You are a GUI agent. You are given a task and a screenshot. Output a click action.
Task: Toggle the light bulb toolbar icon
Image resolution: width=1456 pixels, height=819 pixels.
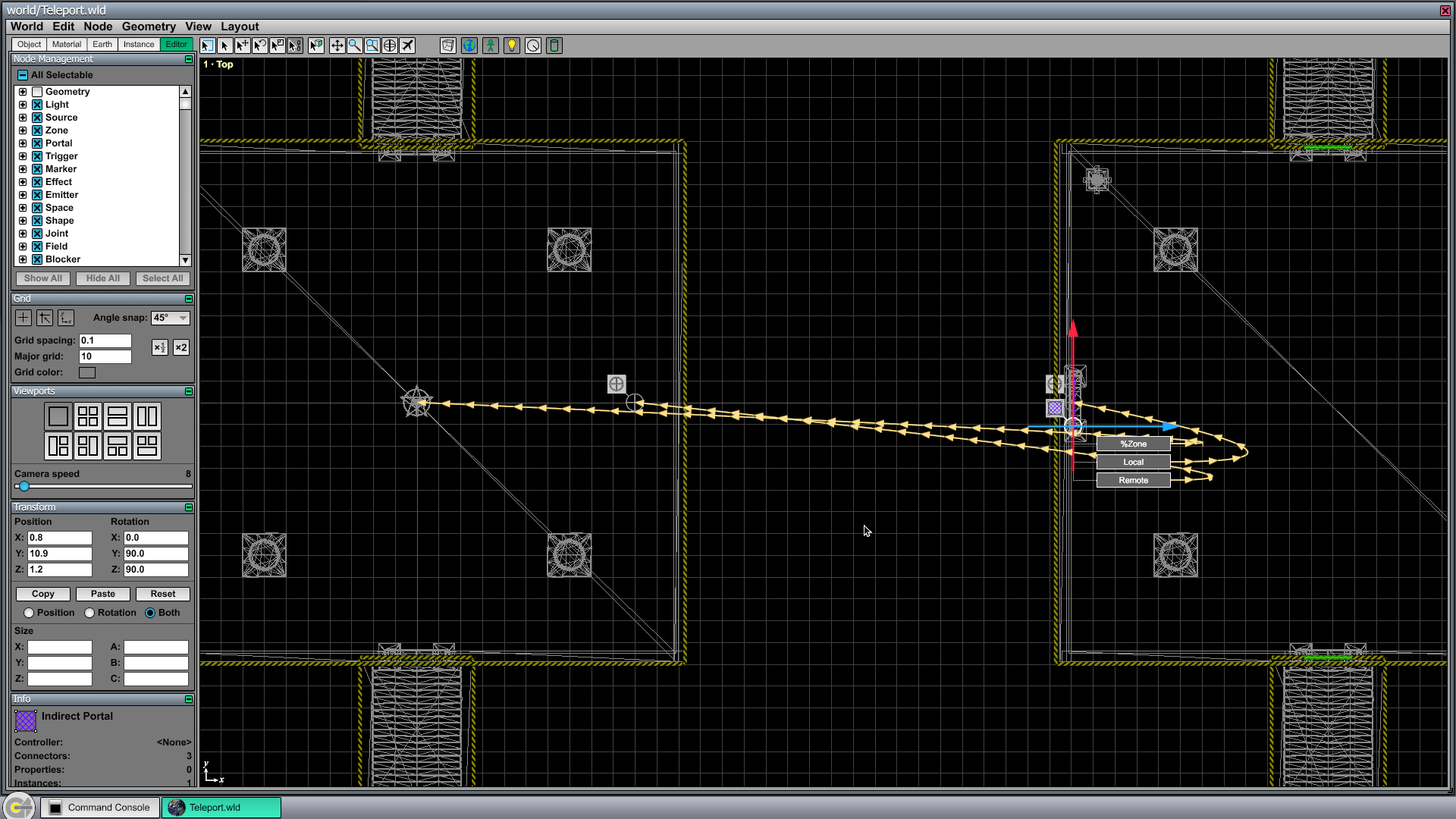[x=512, y=45]
